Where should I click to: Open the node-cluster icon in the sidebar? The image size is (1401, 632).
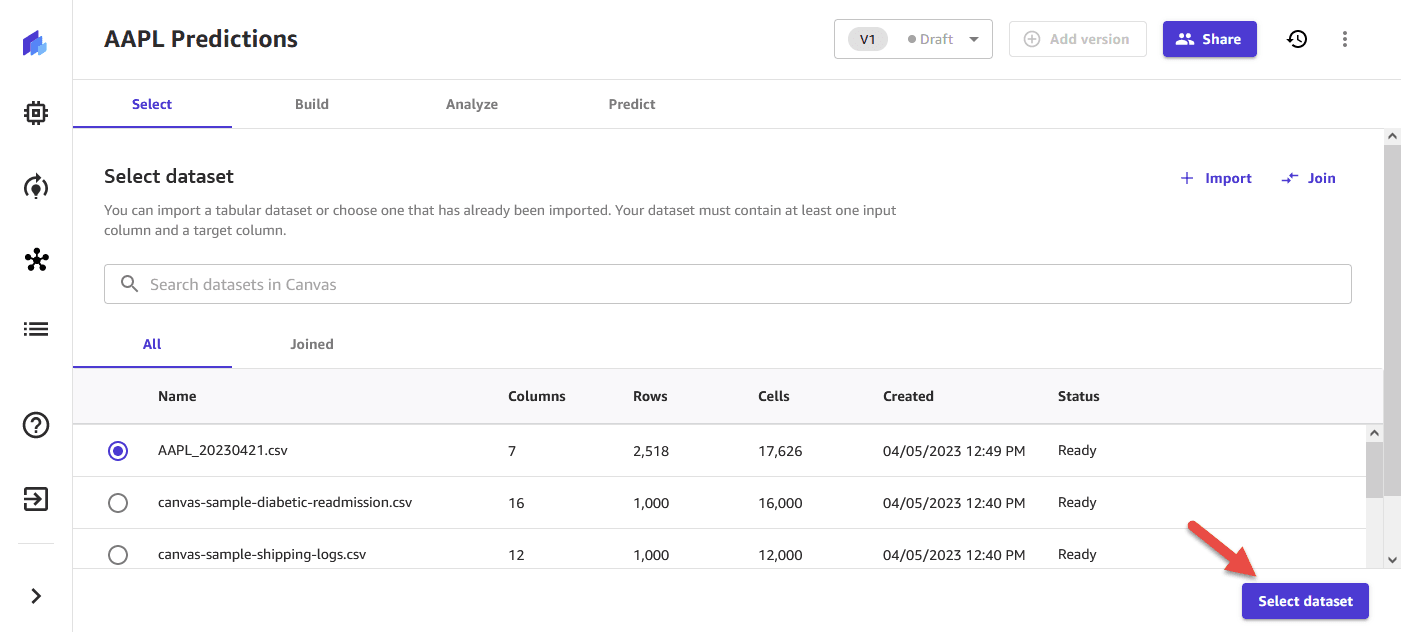pos(36,260)
